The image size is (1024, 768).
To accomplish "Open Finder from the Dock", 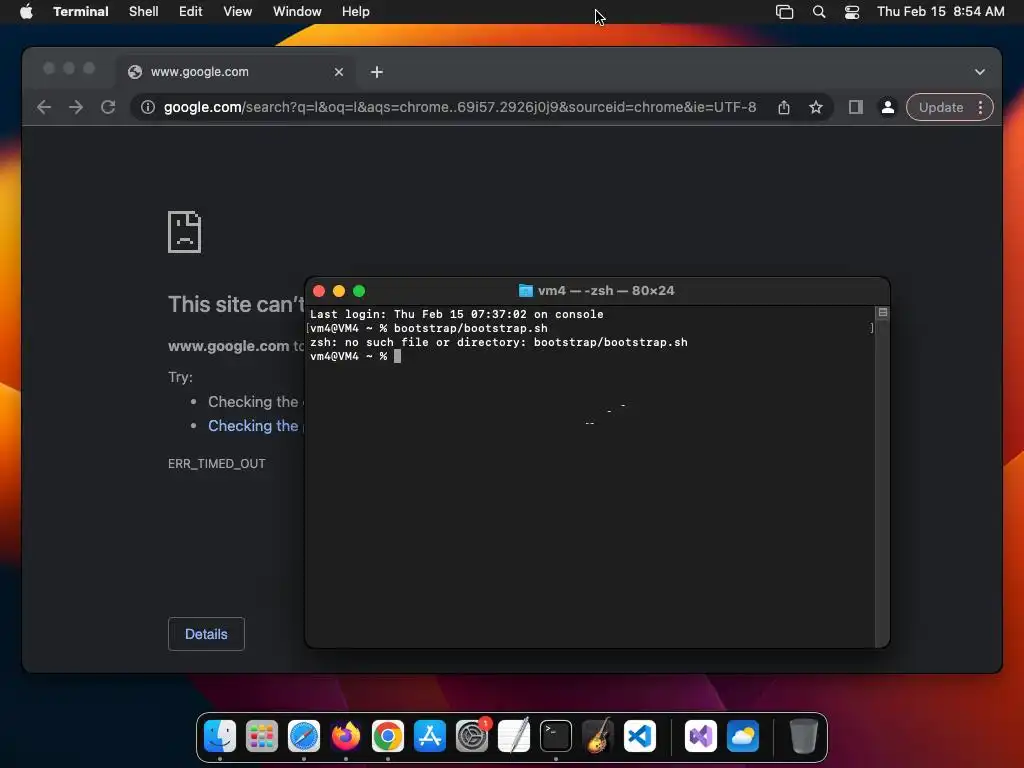I will tap(220, 737).
